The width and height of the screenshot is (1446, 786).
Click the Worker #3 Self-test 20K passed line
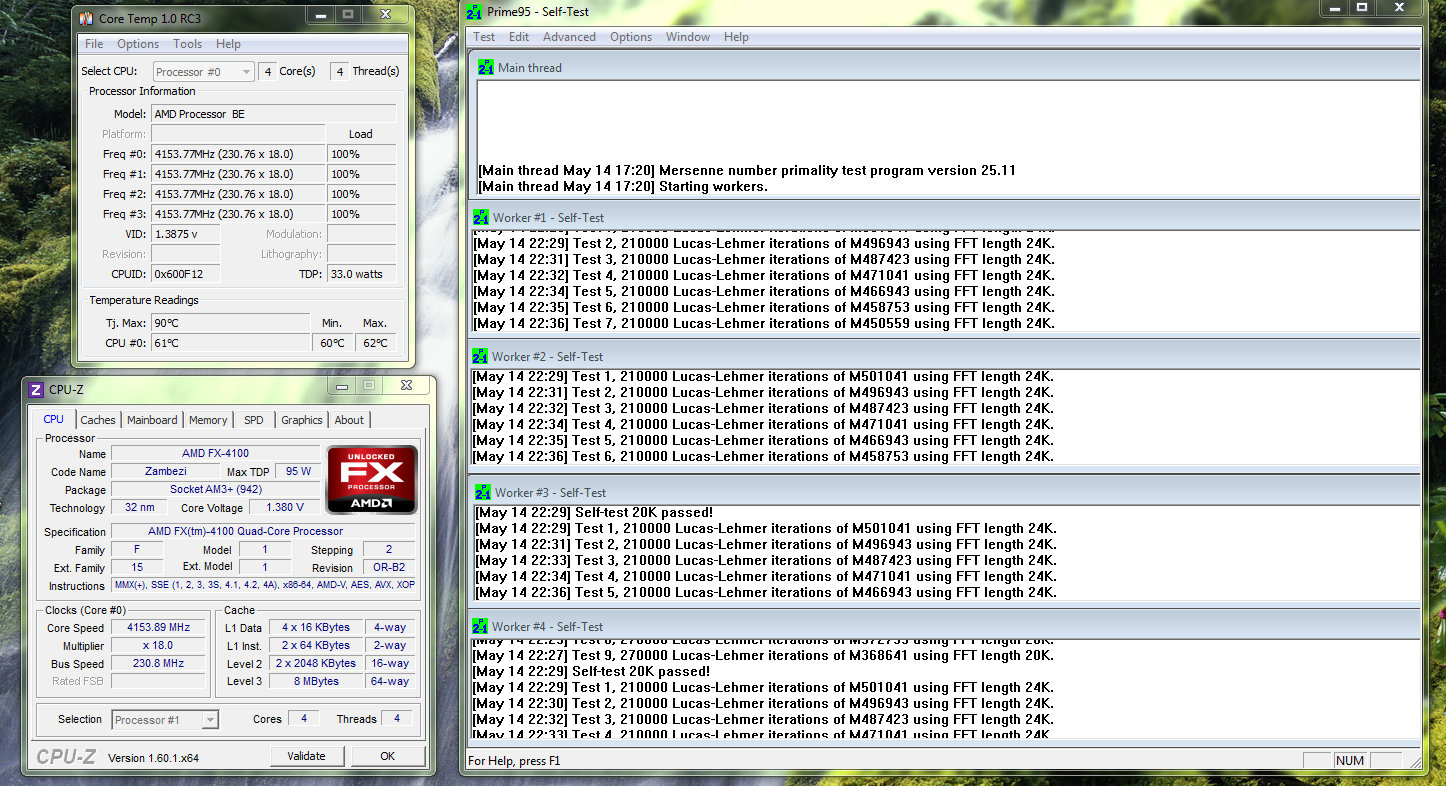point(594,512)
